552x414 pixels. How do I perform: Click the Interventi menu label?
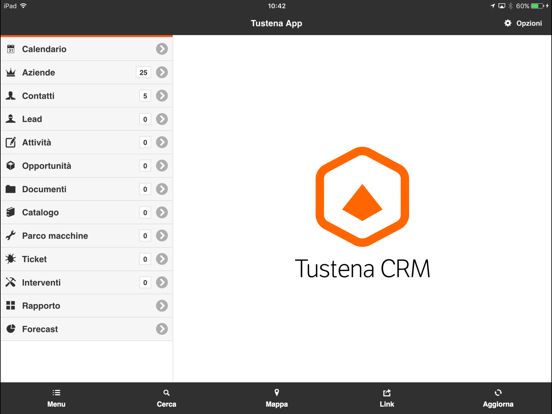pyautogui.click(x=41, y=282)
